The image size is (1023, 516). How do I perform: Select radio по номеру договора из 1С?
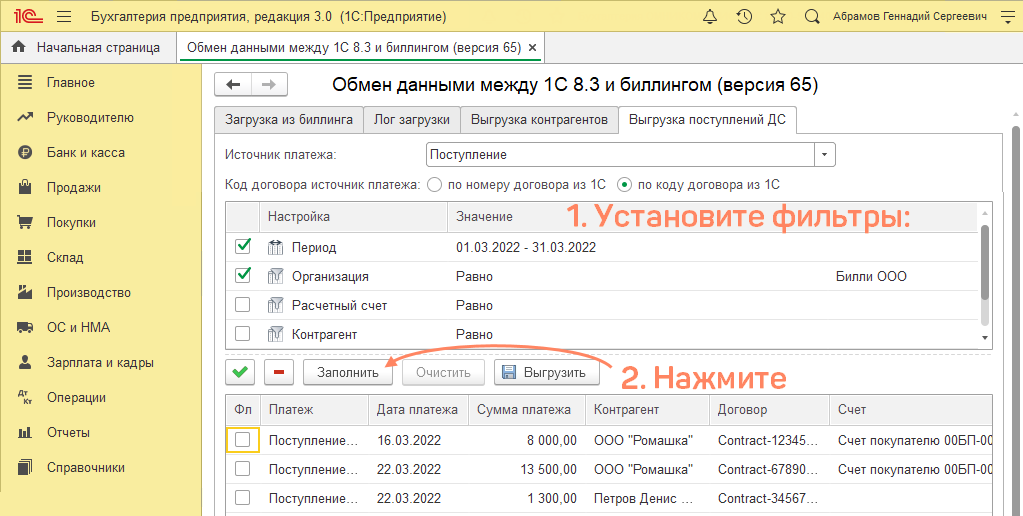[x=435, y=185]
